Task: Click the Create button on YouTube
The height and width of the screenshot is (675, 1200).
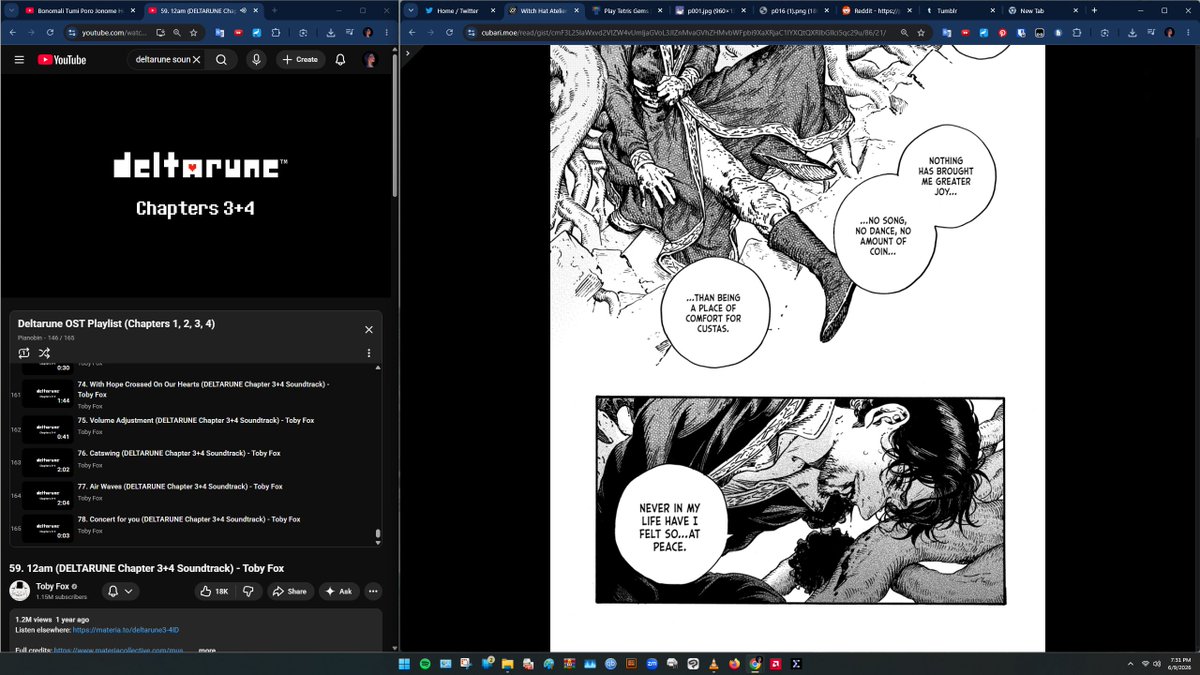Action: [299, 59]
